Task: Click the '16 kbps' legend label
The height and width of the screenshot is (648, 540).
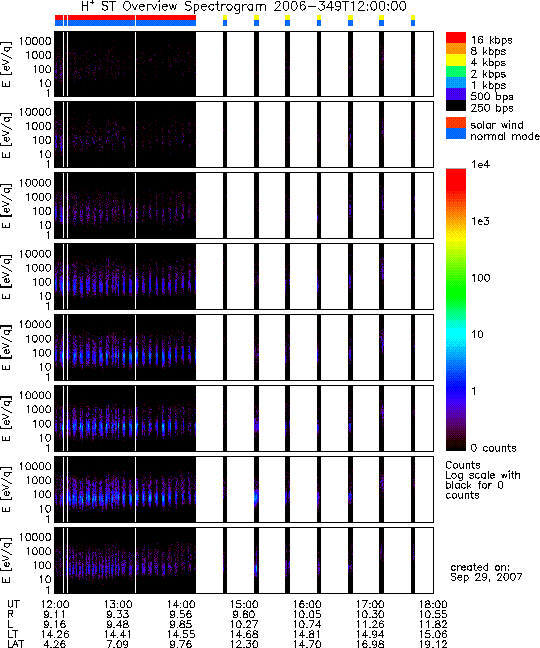Action: pos(492,40)
